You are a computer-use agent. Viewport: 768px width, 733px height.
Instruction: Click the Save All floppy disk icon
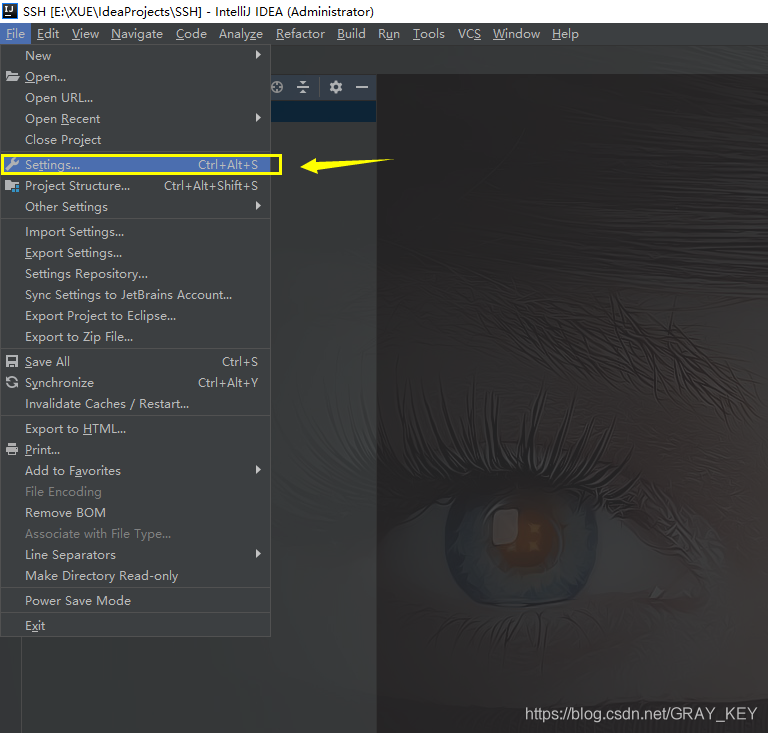pos(12,361)
